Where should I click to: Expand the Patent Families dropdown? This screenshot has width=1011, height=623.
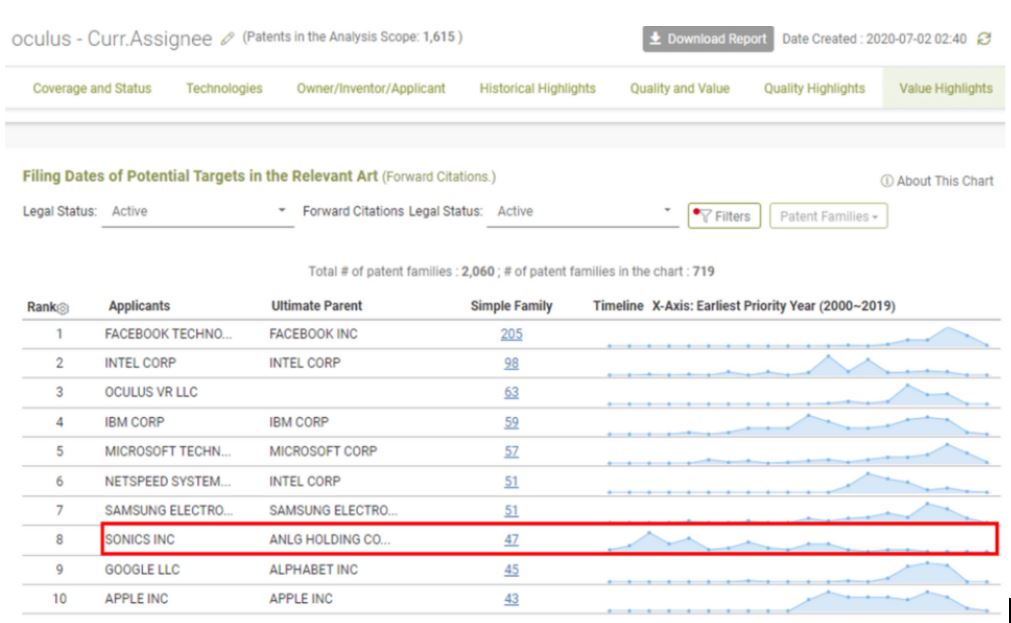click(829, 216)
